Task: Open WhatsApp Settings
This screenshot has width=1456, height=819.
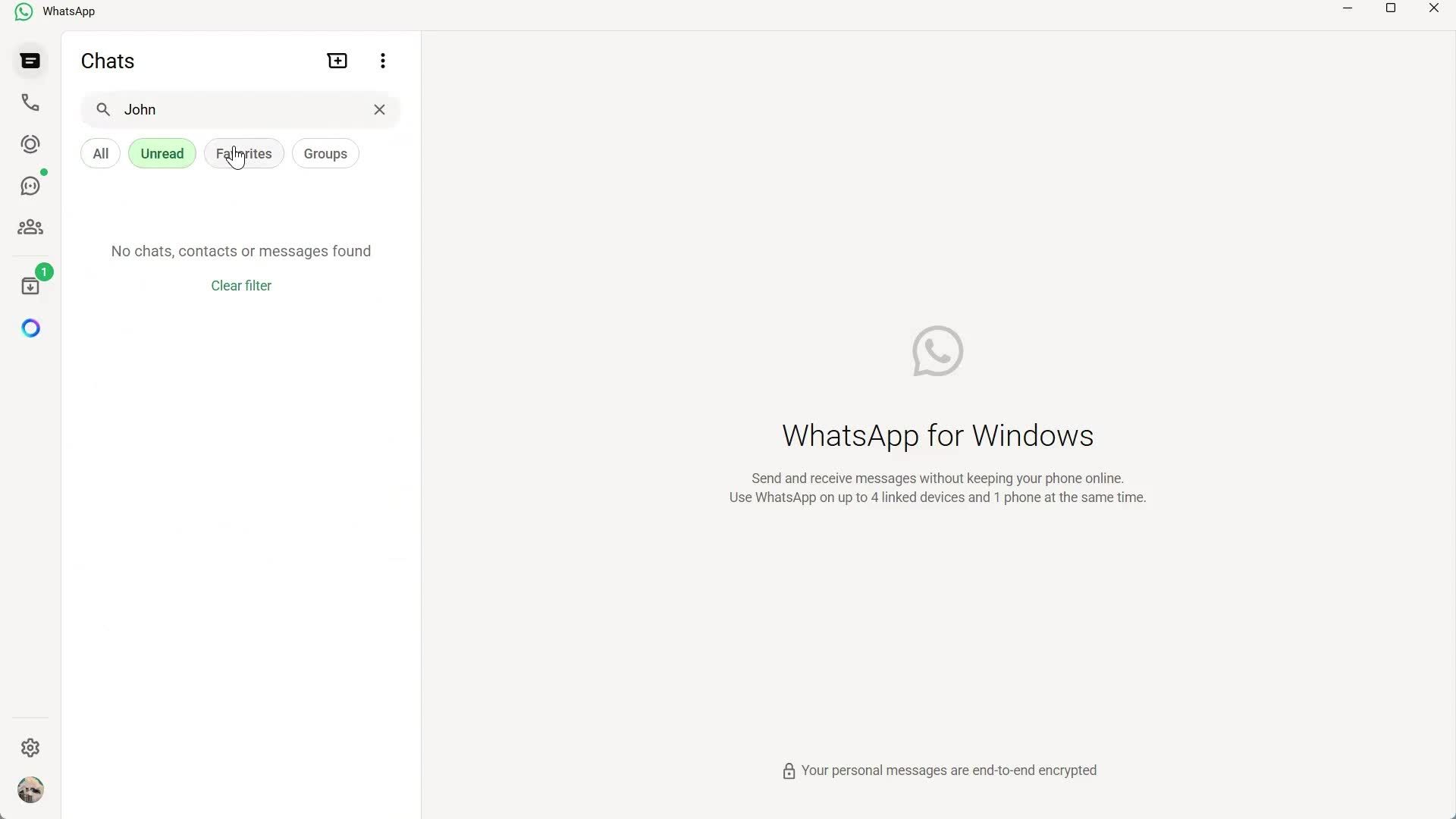Action: click(30, 748)
